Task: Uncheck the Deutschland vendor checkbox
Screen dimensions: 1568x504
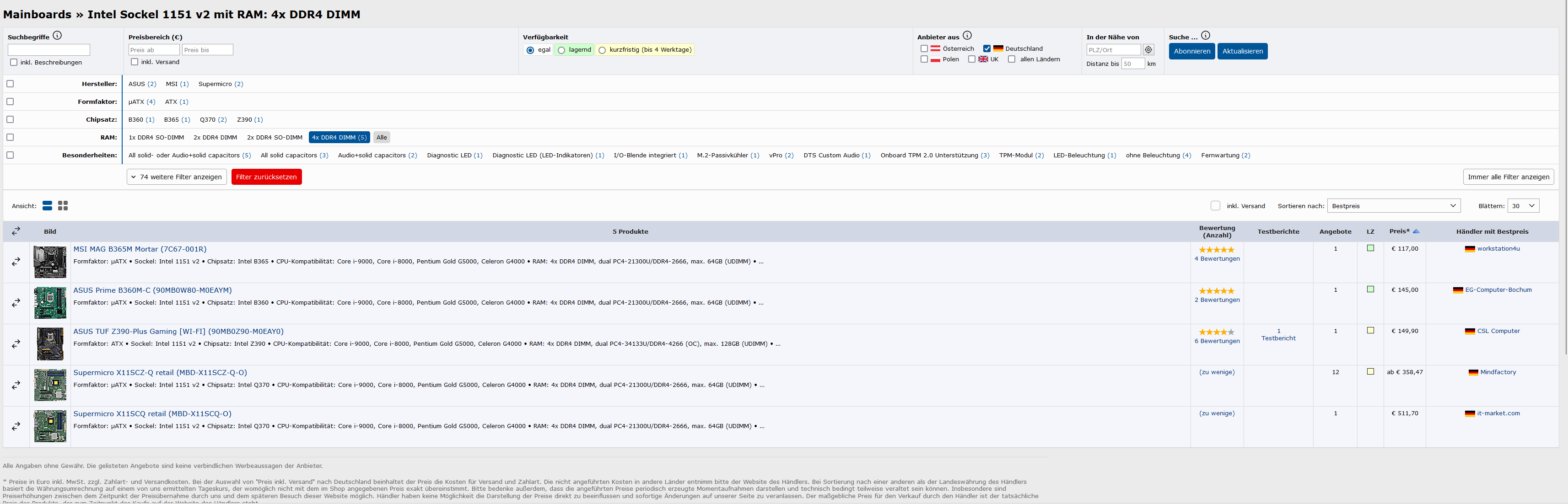Action: point(987,48)
